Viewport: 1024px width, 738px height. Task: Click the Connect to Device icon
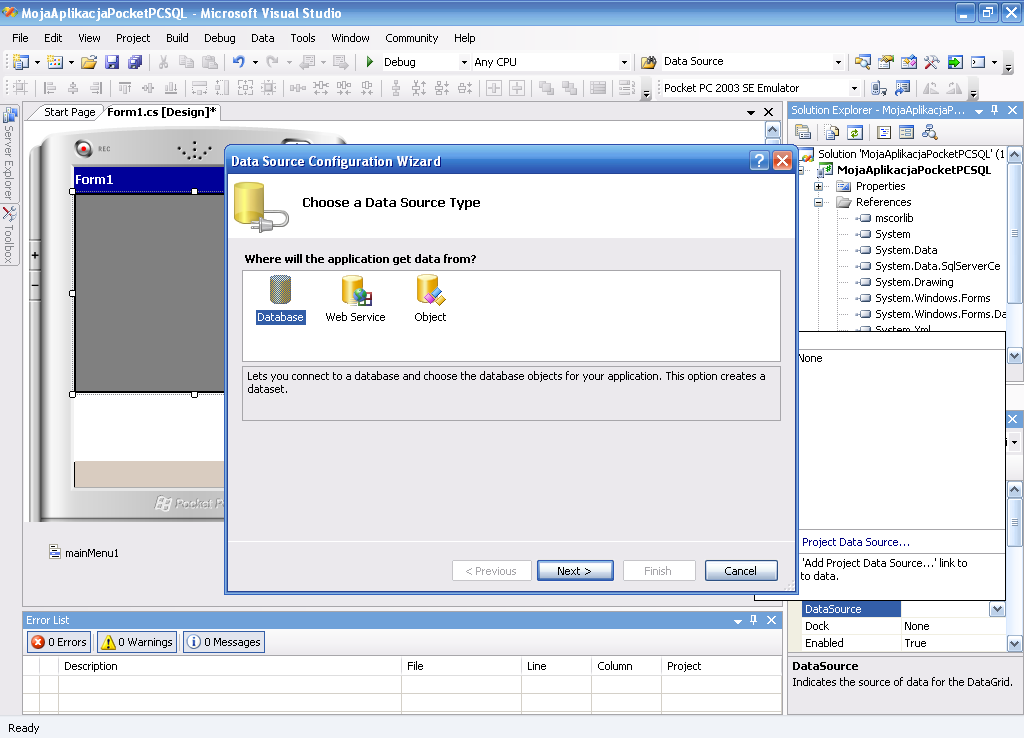click(x=879, y=88)
